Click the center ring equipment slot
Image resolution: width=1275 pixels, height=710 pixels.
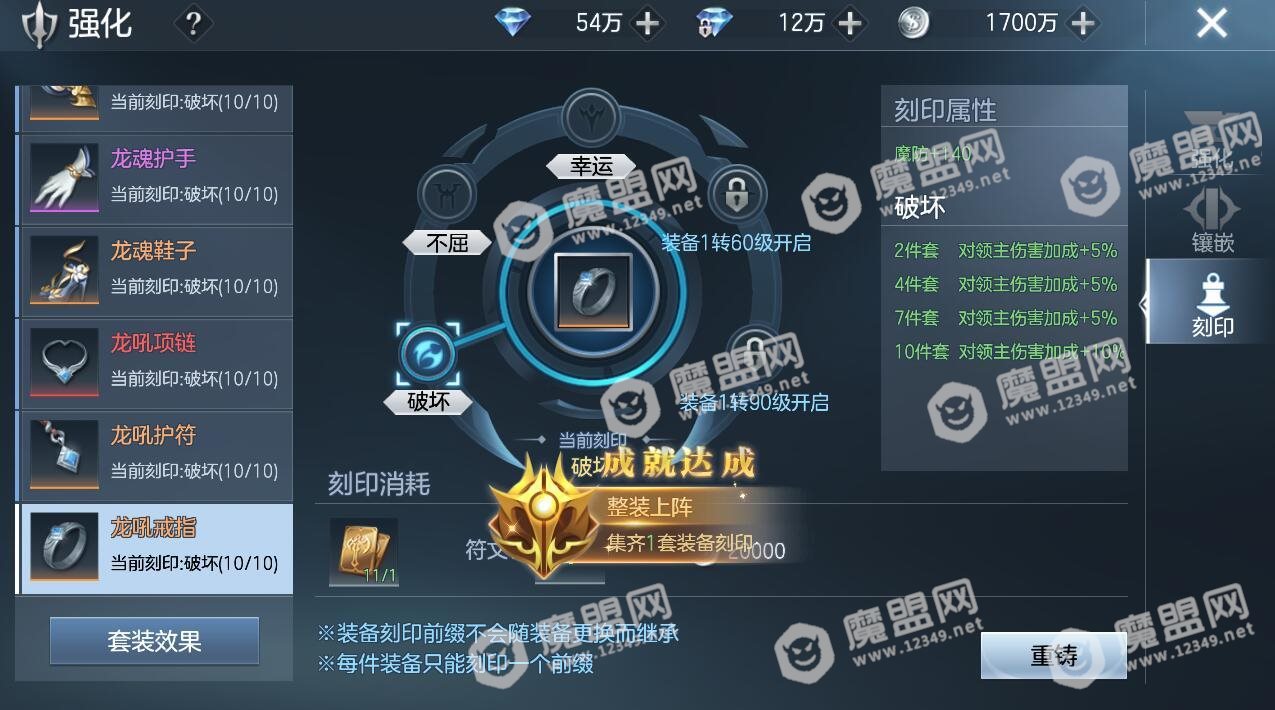[x=594, y=292]
